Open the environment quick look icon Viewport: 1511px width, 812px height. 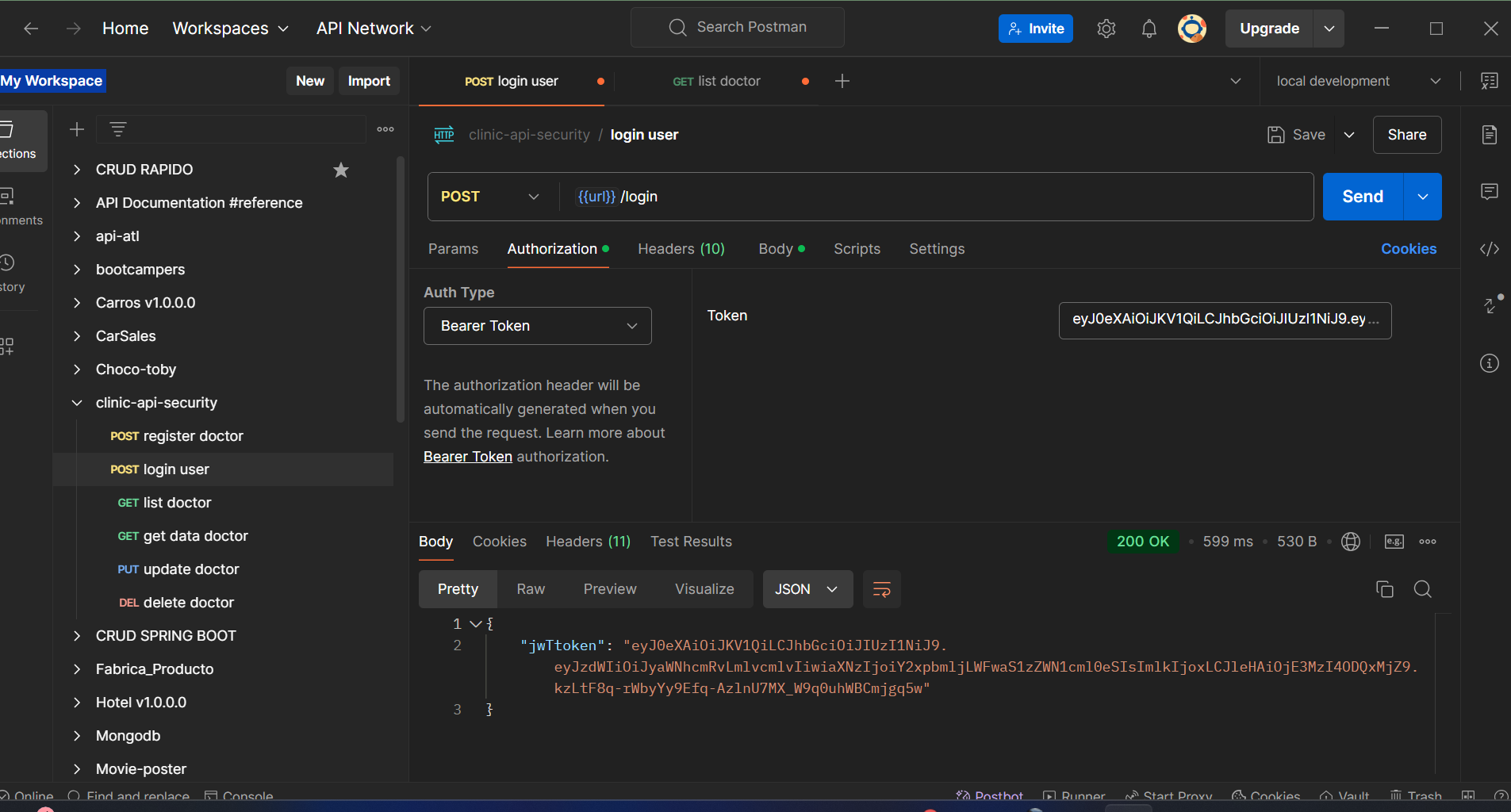tap(1490, 81)
